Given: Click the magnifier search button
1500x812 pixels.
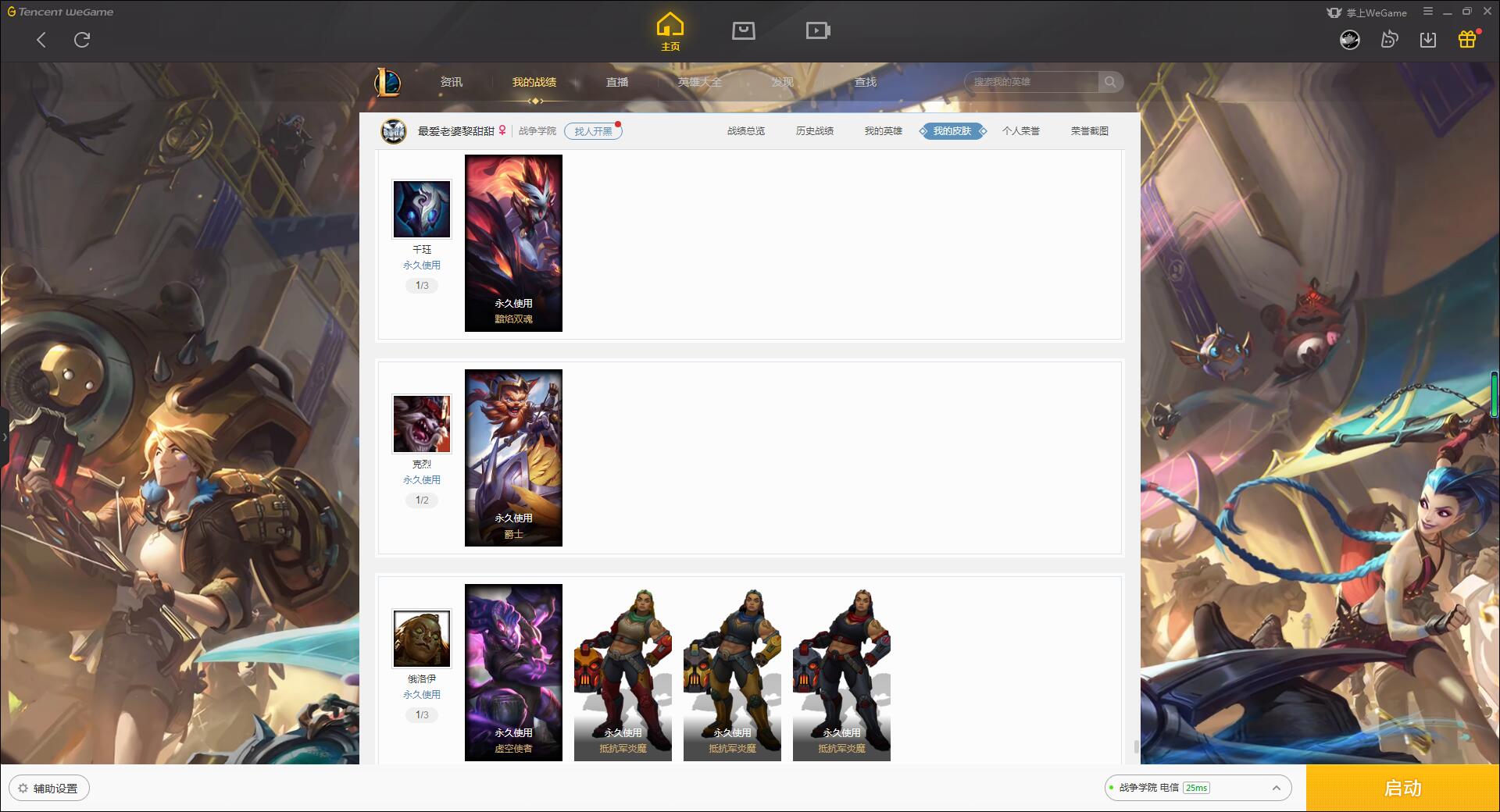Looking at the screenshot, I should pyautogui.click(x=1110, y=82).
